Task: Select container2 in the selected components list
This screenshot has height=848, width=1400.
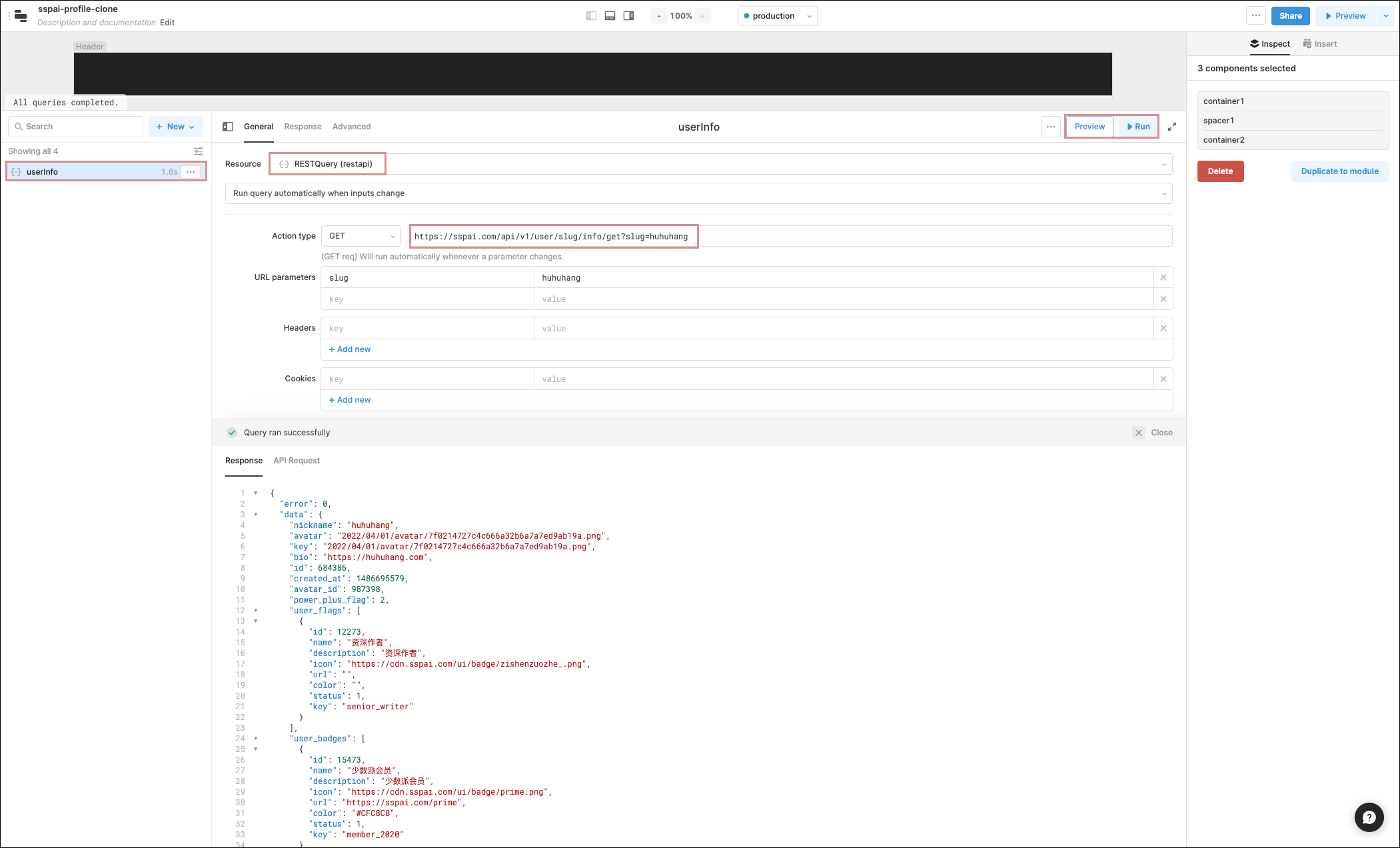Action: pos(1293,140)
